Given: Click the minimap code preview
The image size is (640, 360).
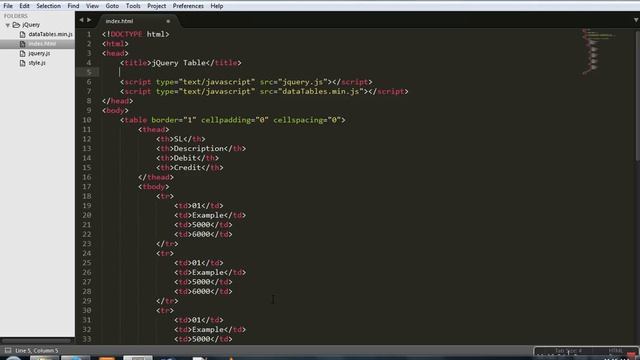Looking at the screenshot, I should pyautogui.click(x=598, y=51).
